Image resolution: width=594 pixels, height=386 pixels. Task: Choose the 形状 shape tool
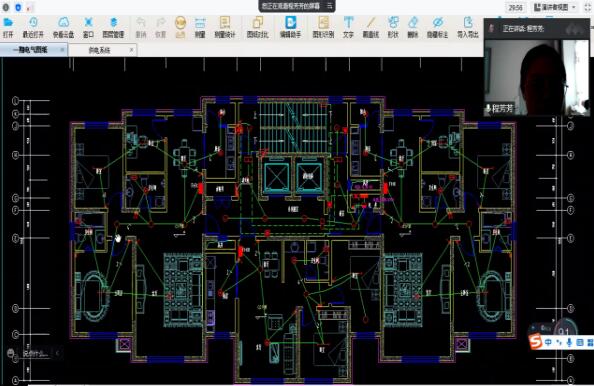[393, 22]
